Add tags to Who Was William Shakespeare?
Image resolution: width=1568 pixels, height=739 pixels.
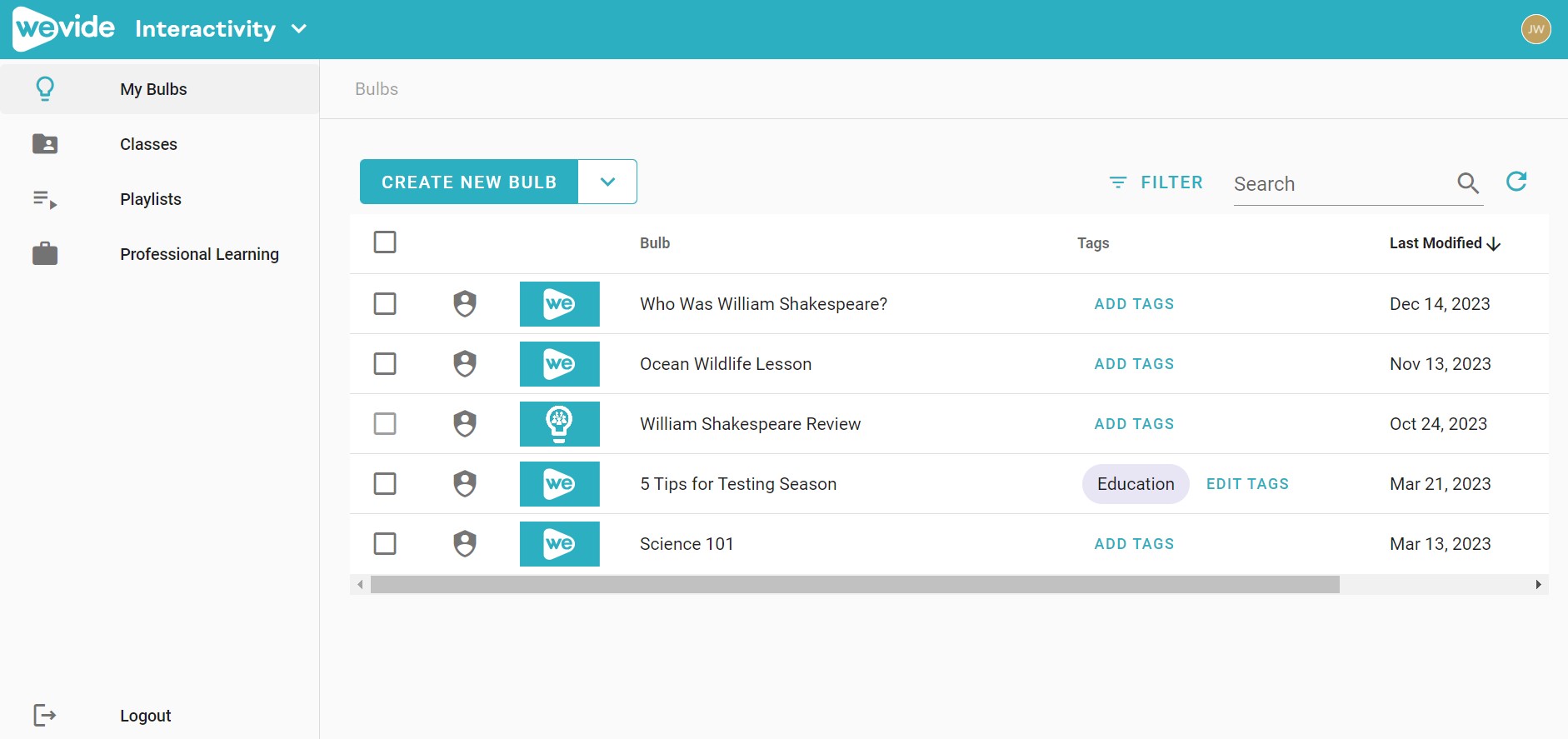point(1134,304)
